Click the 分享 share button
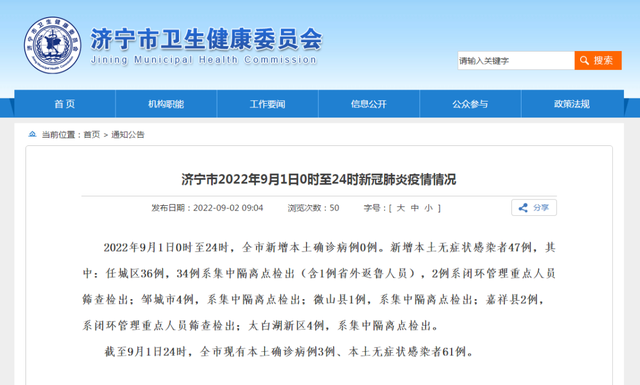Image resolution: width=640 pixels, height=385 pixels. 534,207
